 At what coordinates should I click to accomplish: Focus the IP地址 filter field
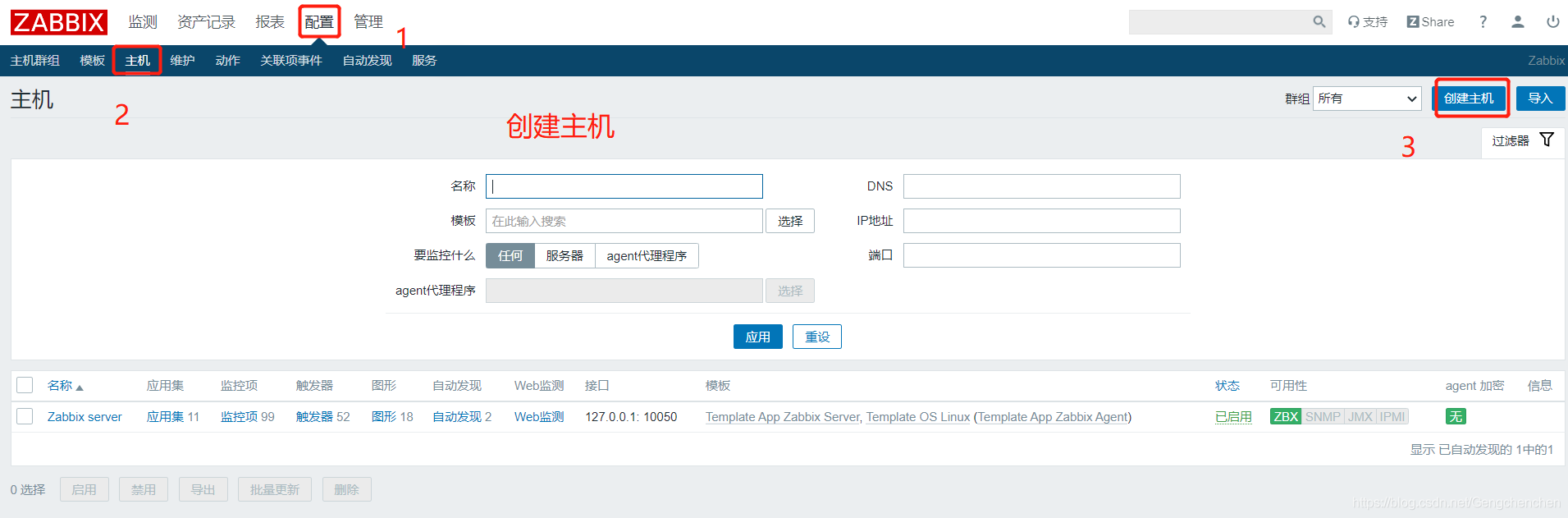(1042, 221)
